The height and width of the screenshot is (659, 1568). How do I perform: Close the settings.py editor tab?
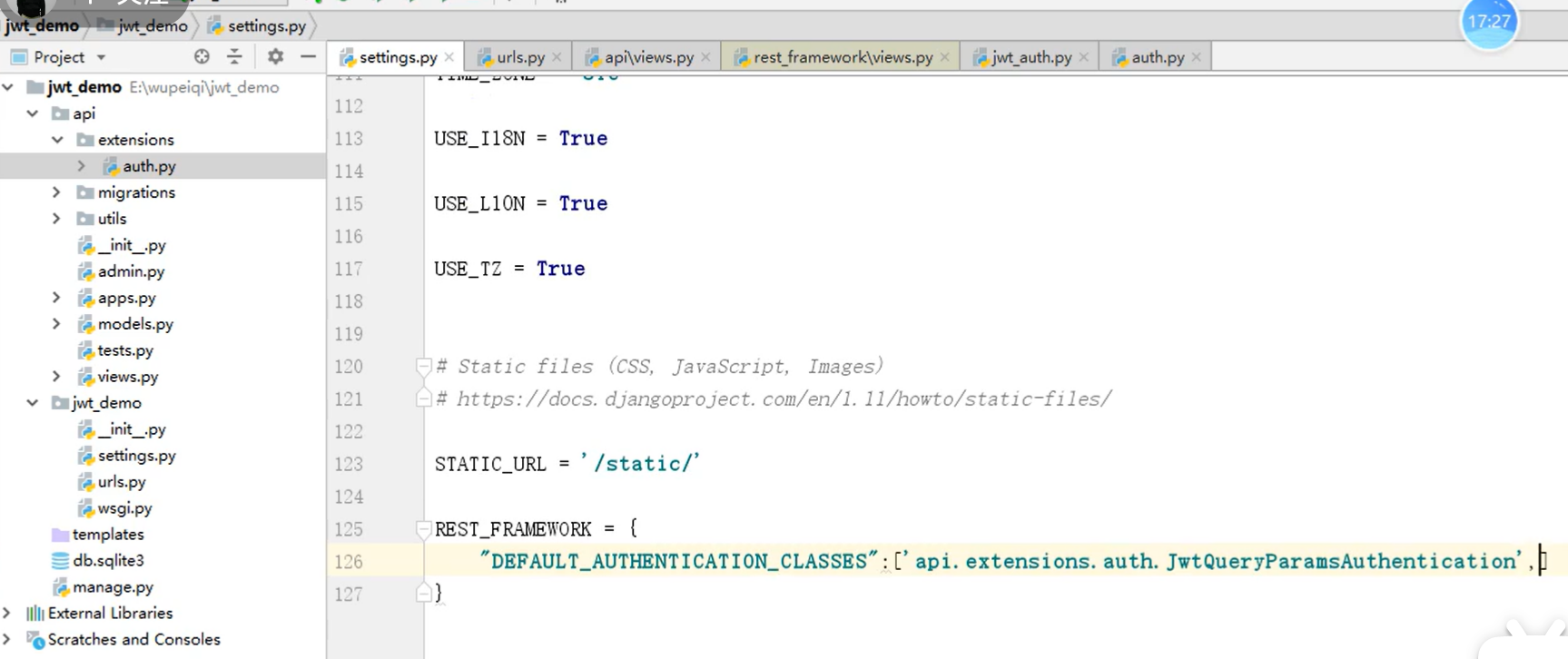point(449,57)
